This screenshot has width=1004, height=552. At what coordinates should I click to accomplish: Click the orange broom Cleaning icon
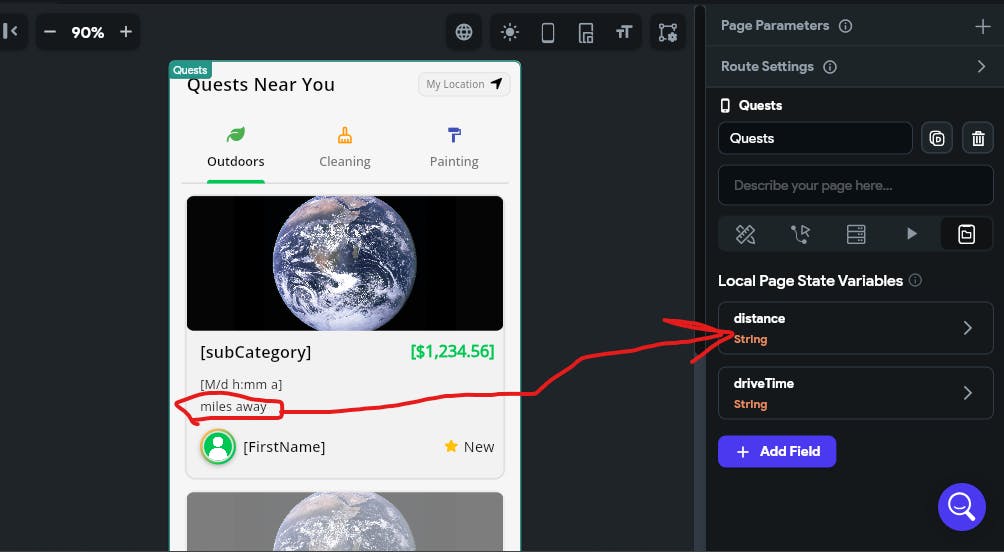[344, 134]
